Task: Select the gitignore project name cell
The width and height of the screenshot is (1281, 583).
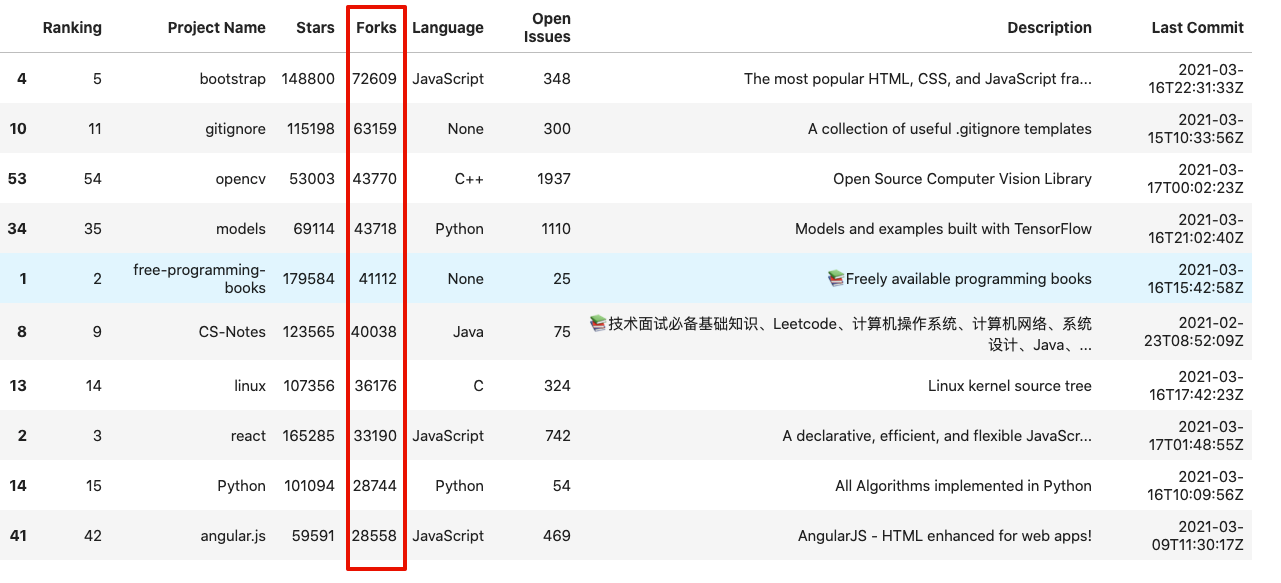Action: pyautogui.click(x=236, y=129)
